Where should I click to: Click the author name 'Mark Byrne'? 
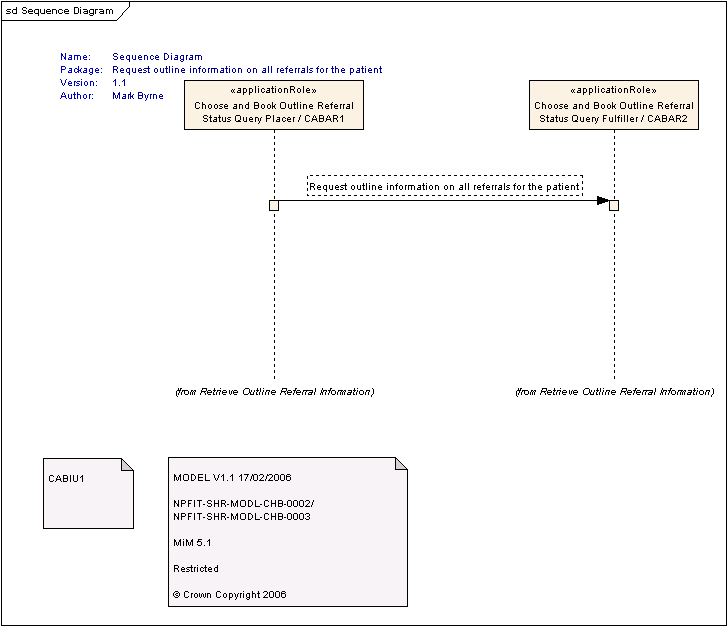point(138,96)
